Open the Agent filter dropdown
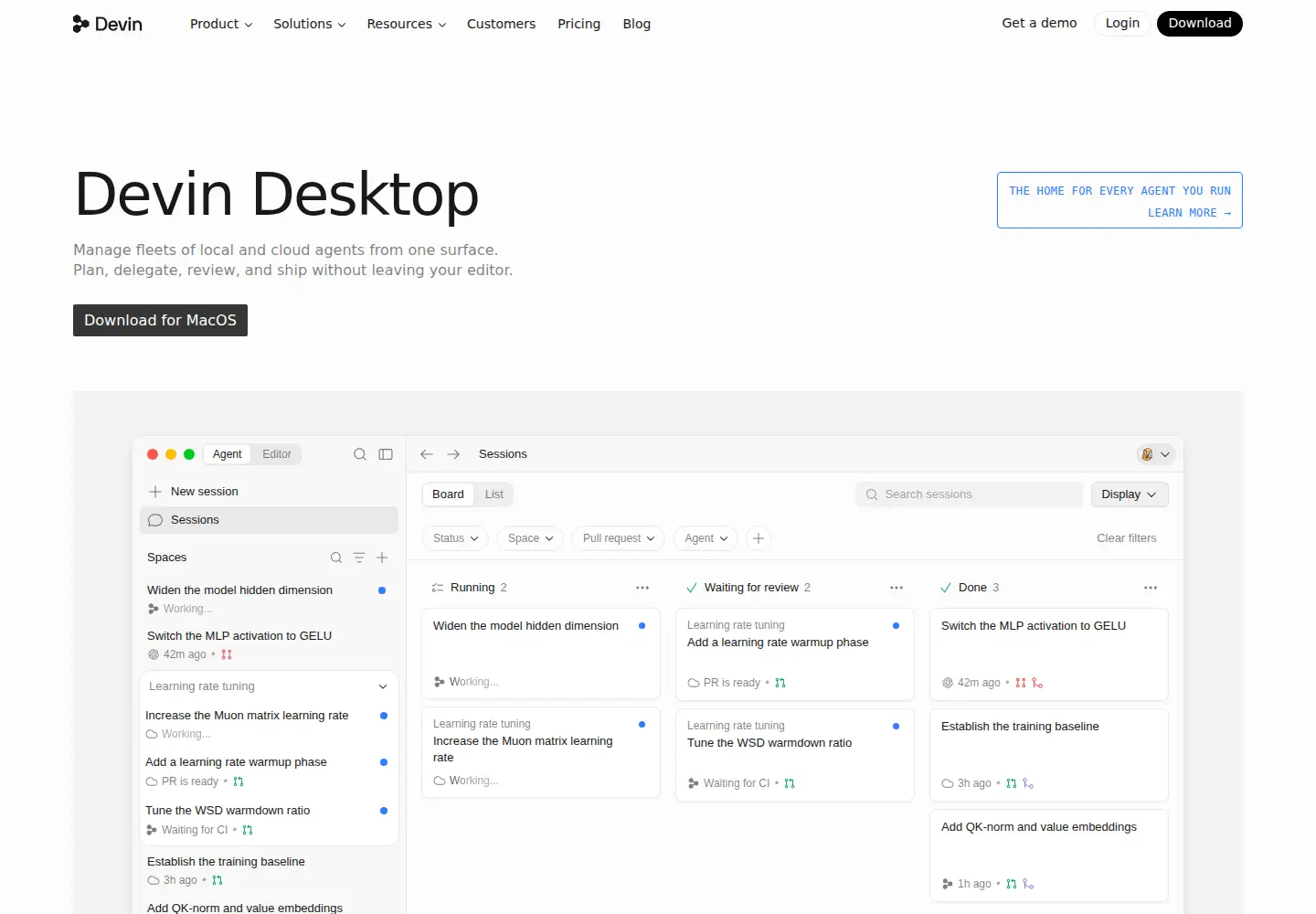Screen dimensions: 1316x914 pyautogui.click(x=706, y=538)
